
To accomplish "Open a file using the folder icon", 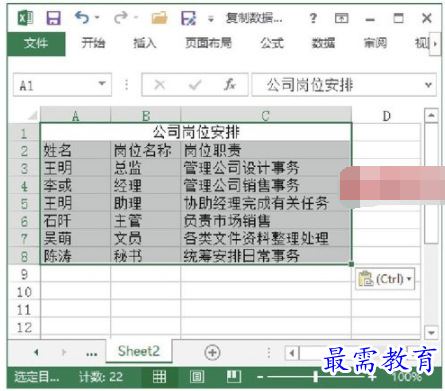I will pyautogui.click(x=159, y=18).
